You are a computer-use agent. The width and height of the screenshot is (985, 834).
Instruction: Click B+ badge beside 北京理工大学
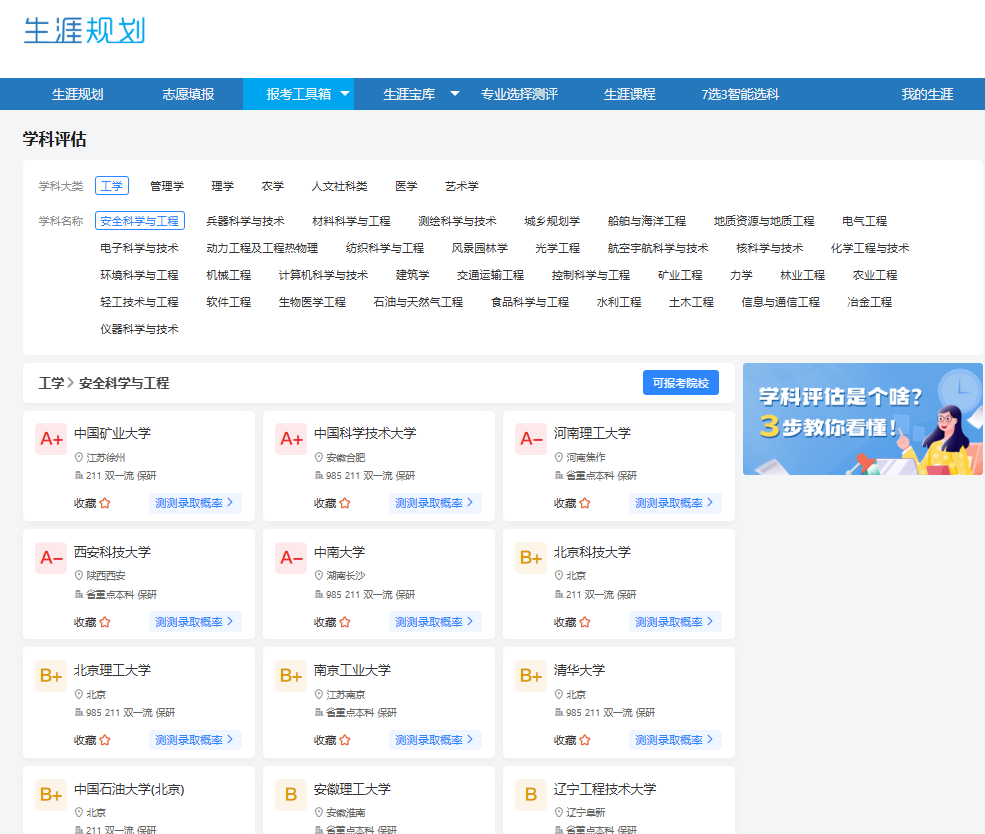click(x=51, y=676)
